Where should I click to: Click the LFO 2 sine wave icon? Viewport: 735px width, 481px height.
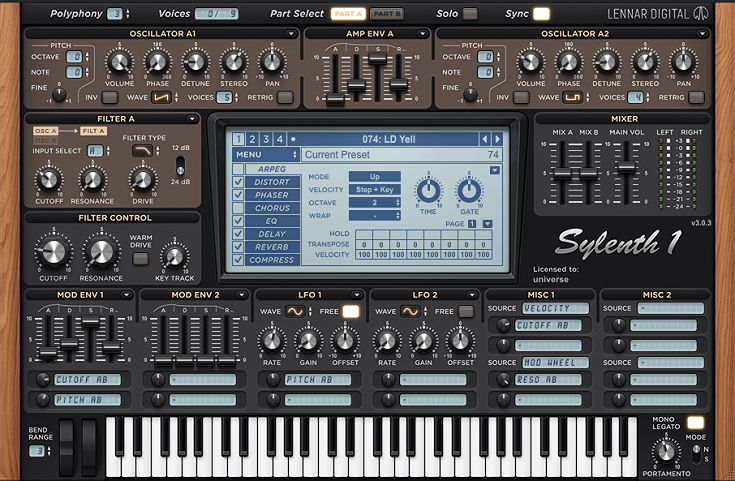[410, 311]
